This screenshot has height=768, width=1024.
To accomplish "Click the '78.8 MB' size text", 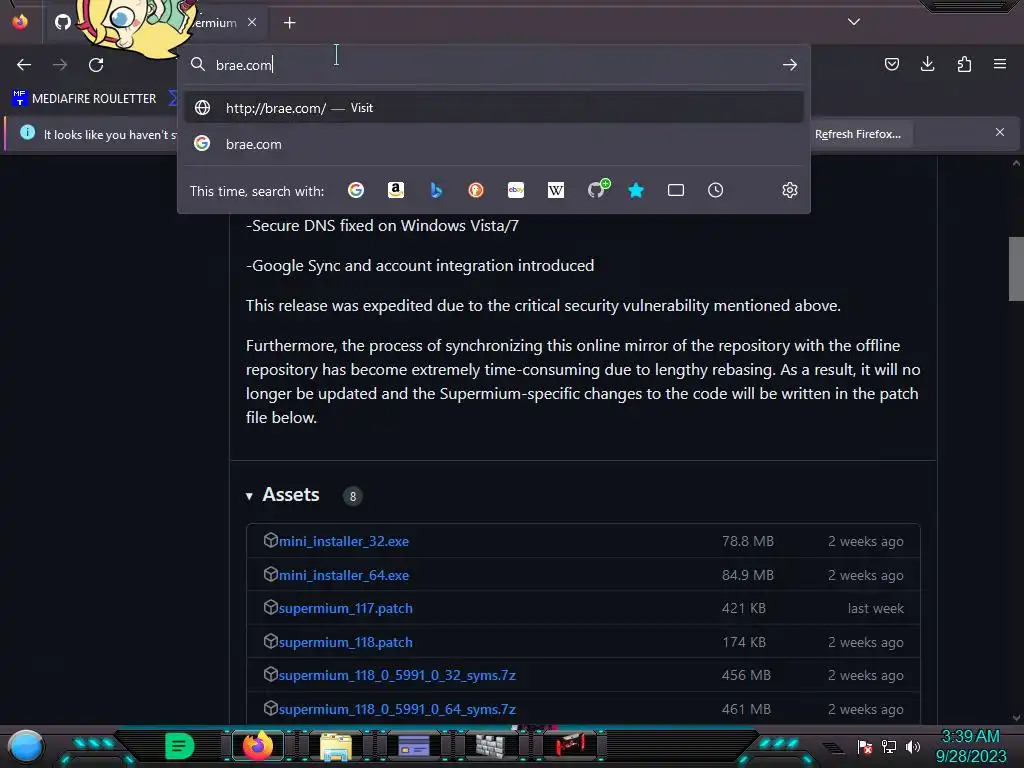I will 748,541.
